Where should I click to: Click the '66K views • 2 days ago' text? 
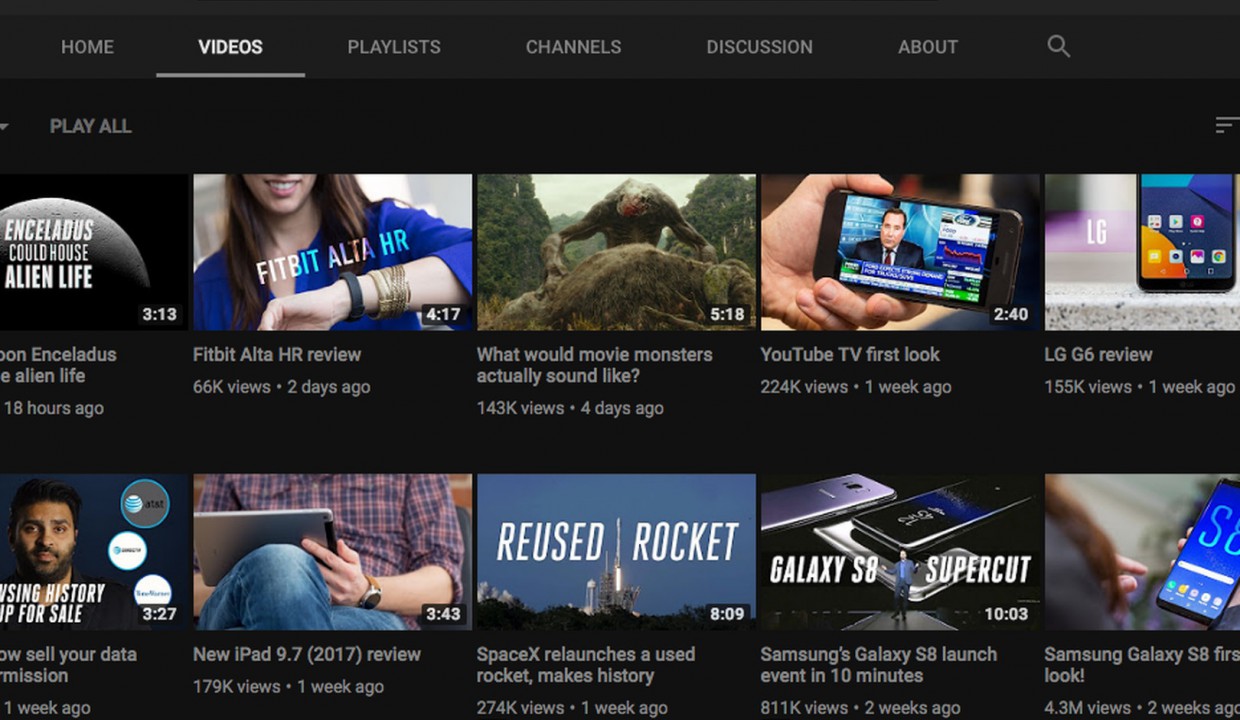pyautogui.click(x=282, y=387)
